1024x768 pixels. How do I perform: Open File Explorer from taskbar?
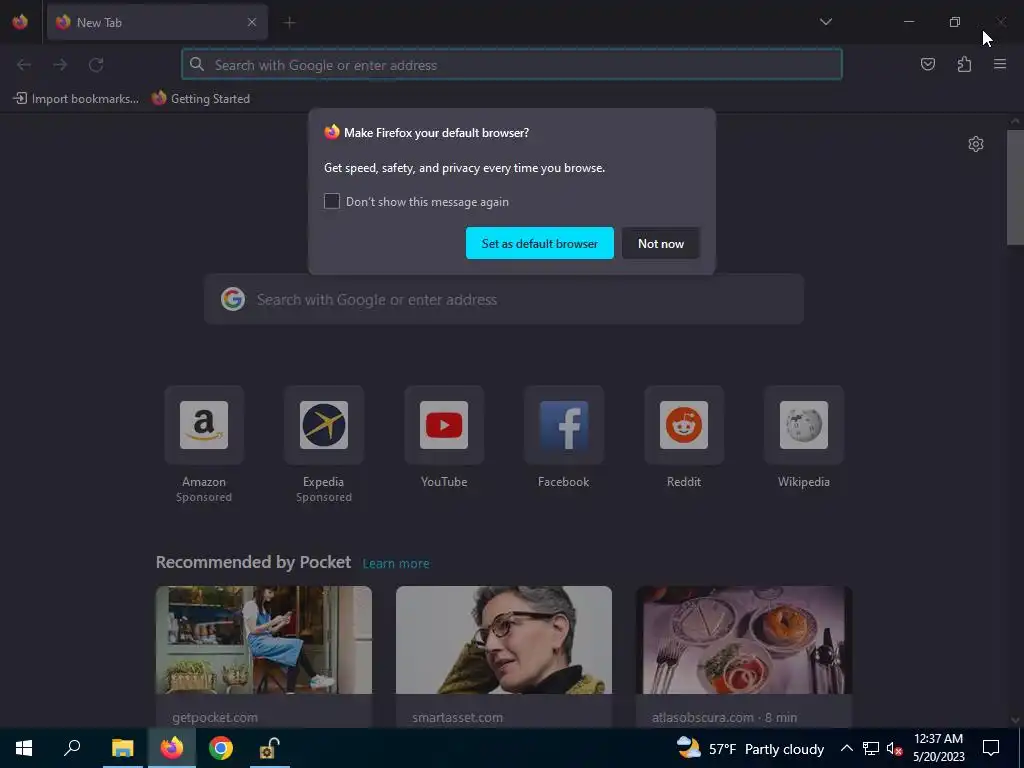coord(122,748)
